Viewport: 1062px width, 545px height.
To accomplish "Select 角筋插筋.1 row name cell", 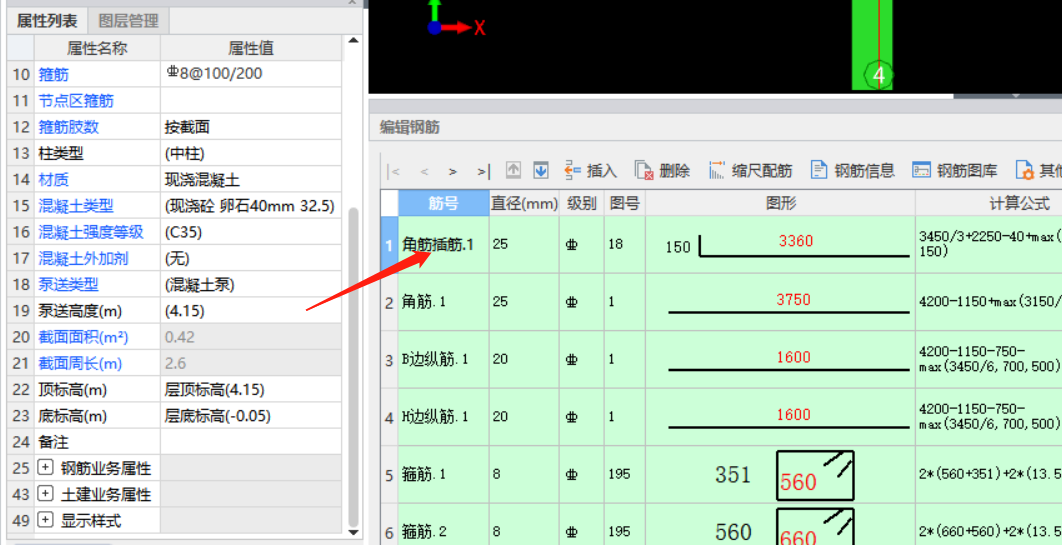I will [x=444, y=244].
